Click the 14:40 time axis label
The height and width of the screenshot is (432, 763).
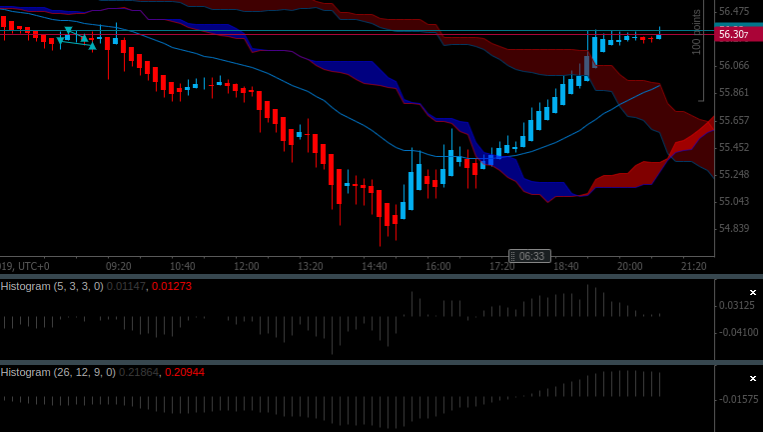[374, 266]
